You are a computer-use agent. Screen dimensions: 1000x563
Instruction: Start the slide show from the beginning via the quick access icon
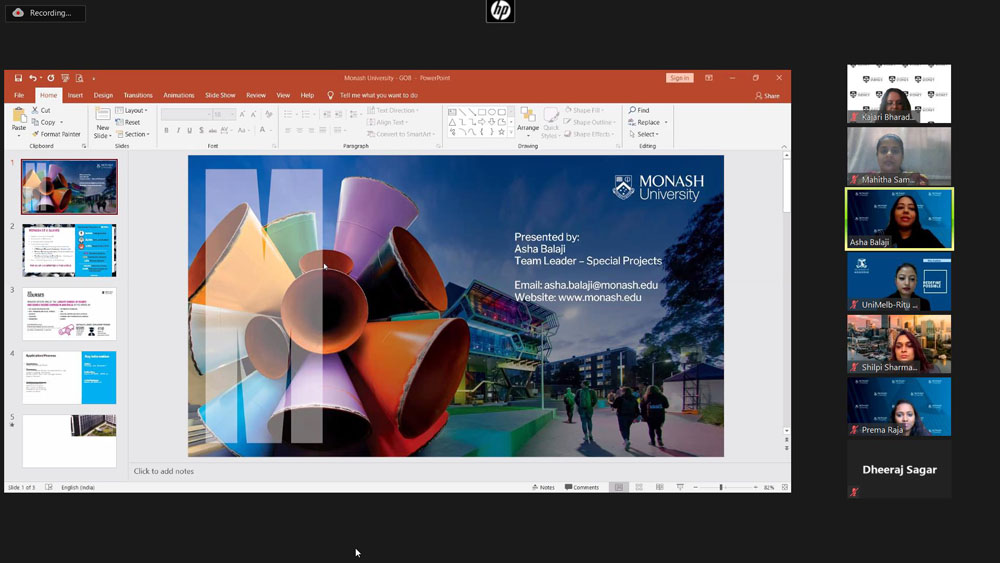pos(65,78)
